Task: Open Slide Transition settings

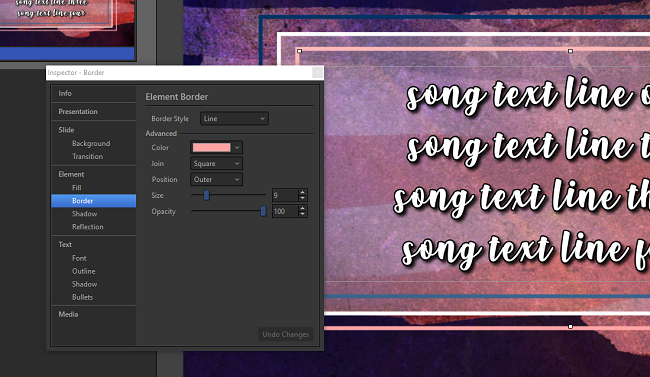Action: tap(87, 156)
